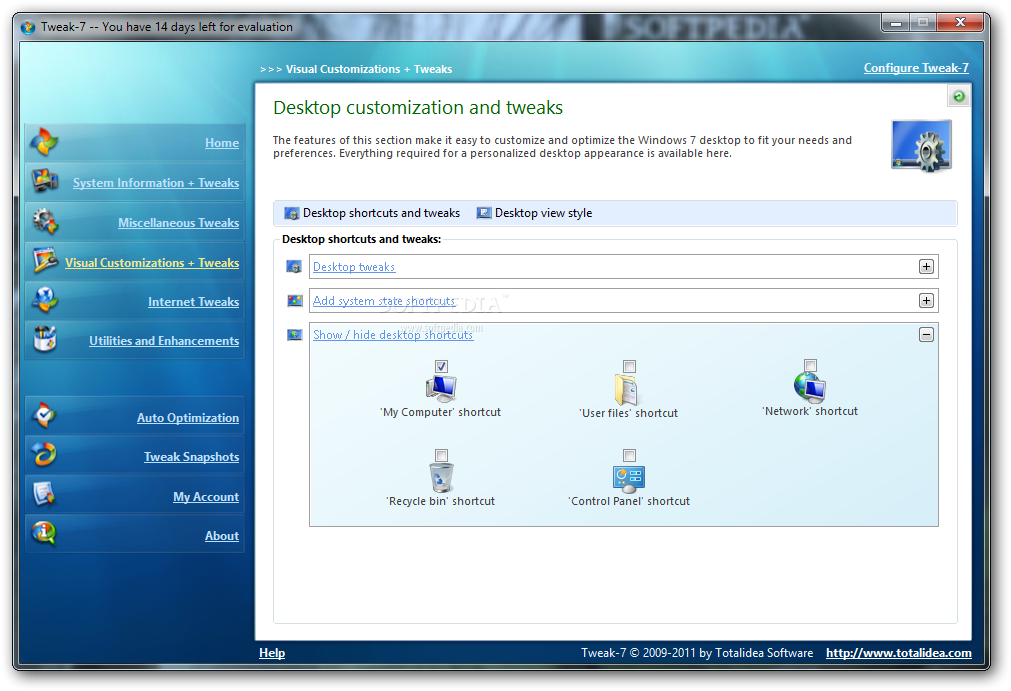
Task: Open the About link
Action: pos(222,536)
